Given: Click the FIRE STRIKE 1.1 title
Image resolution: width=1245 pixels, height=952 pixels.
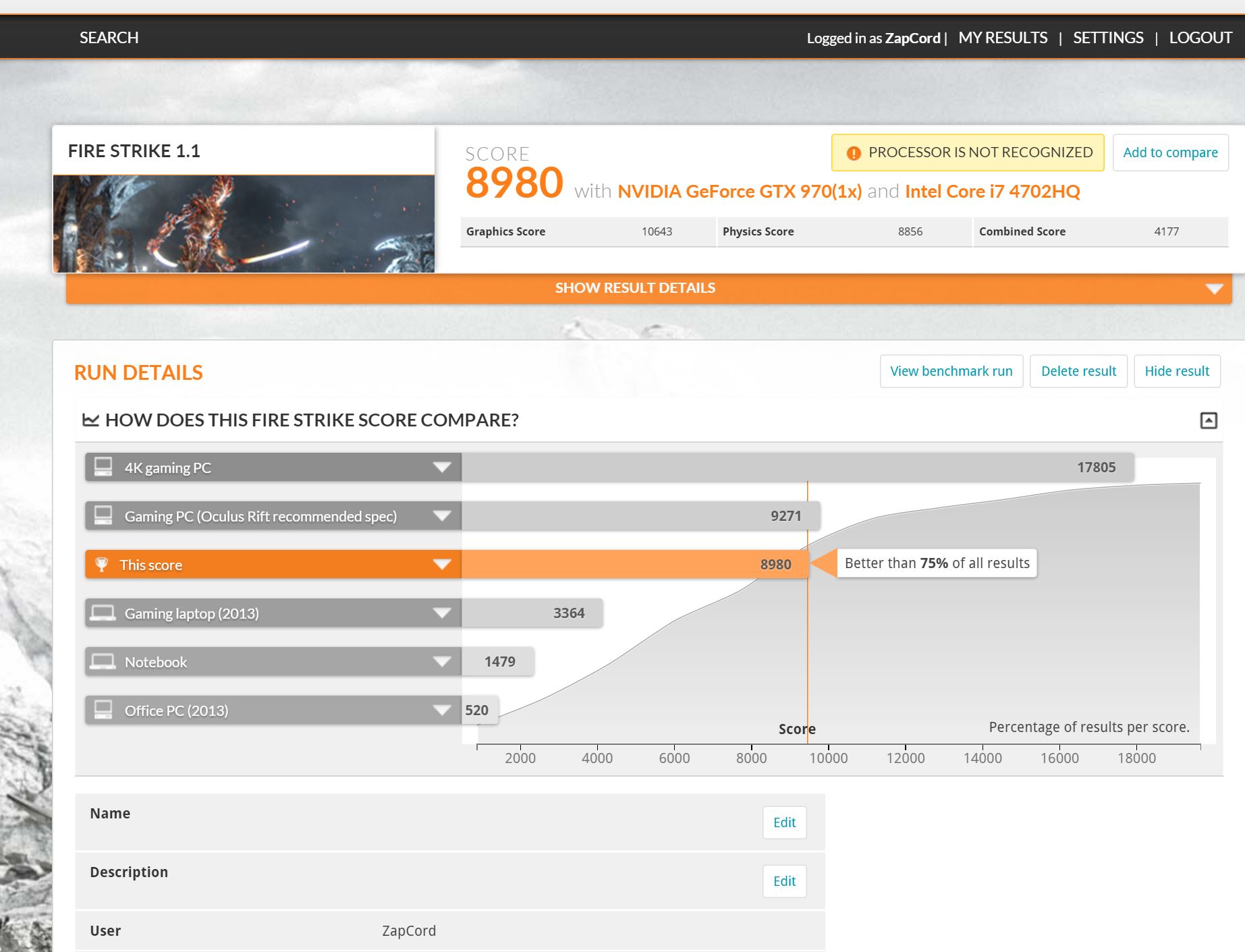Looking at the screenshot, I should click(134, 151).
